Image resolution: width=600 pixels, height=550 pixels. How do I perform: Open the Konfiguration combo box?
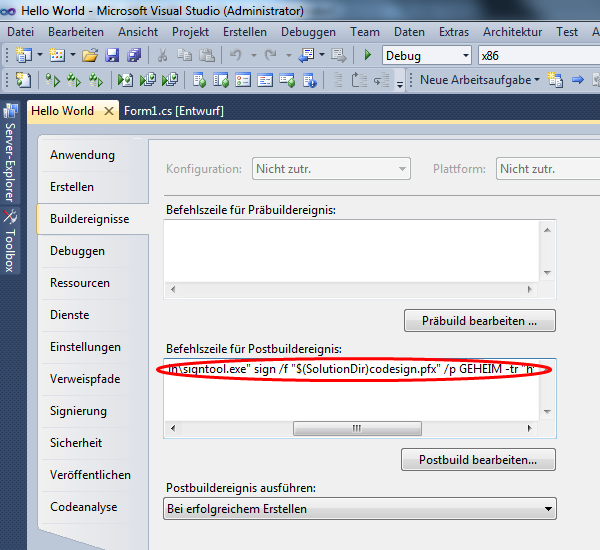point(331,169)
